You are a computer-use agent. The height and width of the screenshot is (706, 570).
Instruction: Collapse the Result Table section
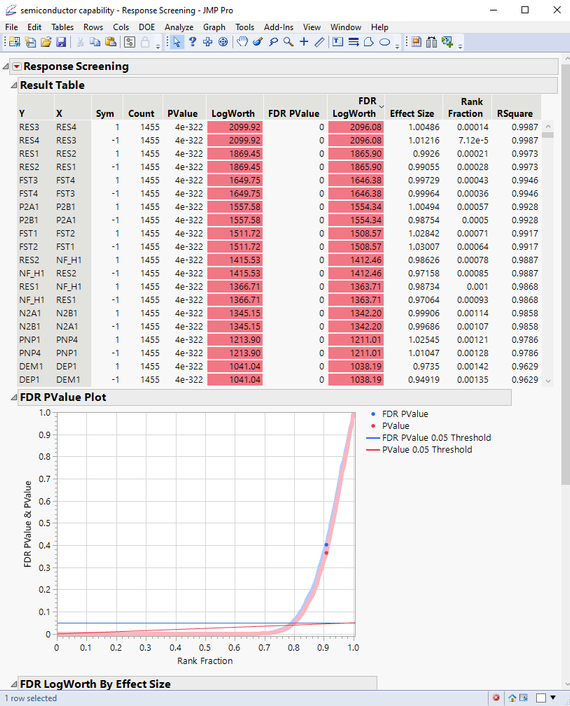coord(14,86)
